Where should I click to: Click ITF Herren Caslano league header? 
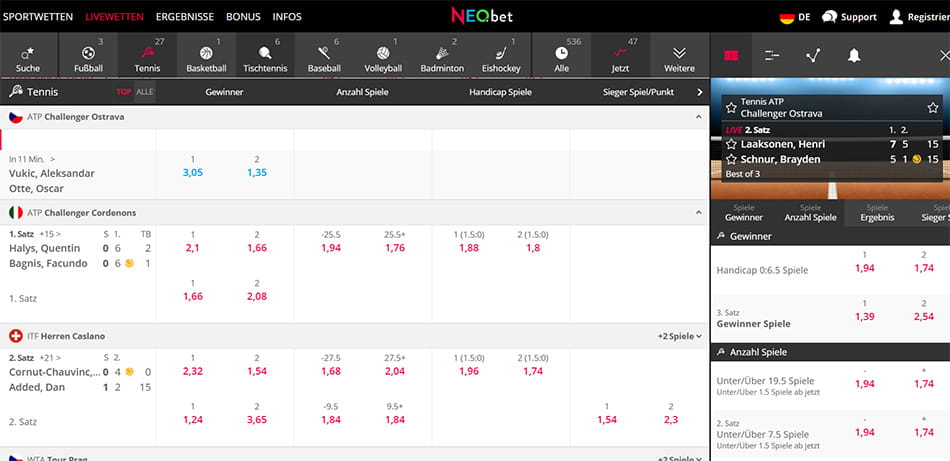[354, 336]
